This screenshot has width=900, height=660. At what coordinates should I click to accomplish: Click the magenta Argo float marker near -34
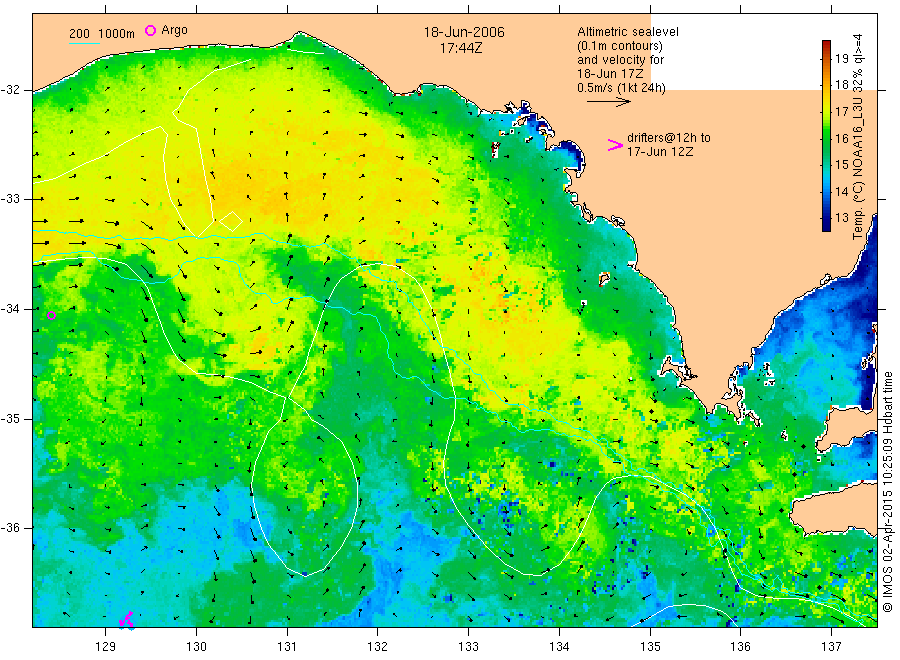[x=51, y=315]
